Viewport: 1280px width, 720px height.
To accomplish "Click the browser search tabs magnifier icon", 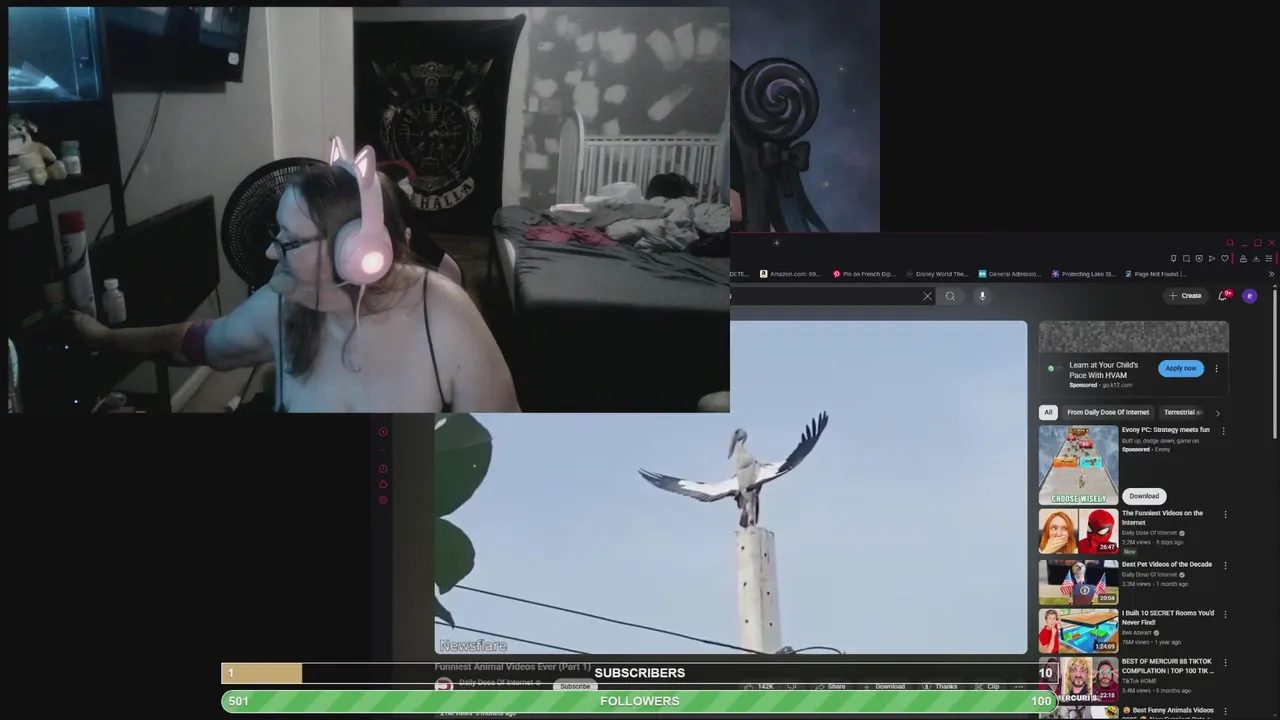I will tap(1230, 243).
